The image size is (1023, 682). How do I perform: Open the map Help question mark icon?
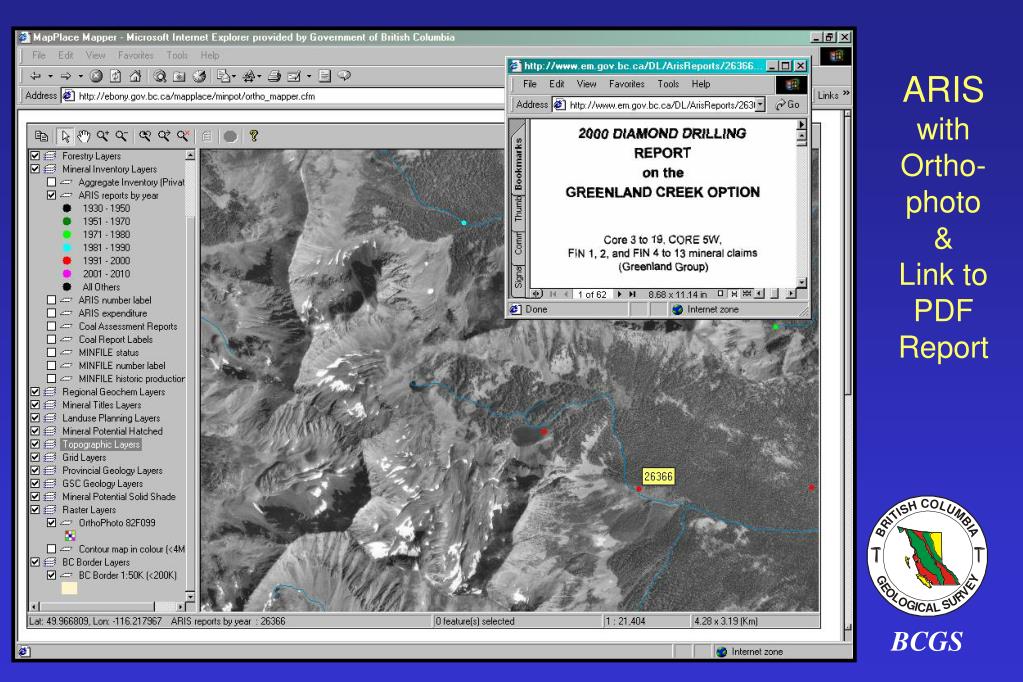coord(254,136)
